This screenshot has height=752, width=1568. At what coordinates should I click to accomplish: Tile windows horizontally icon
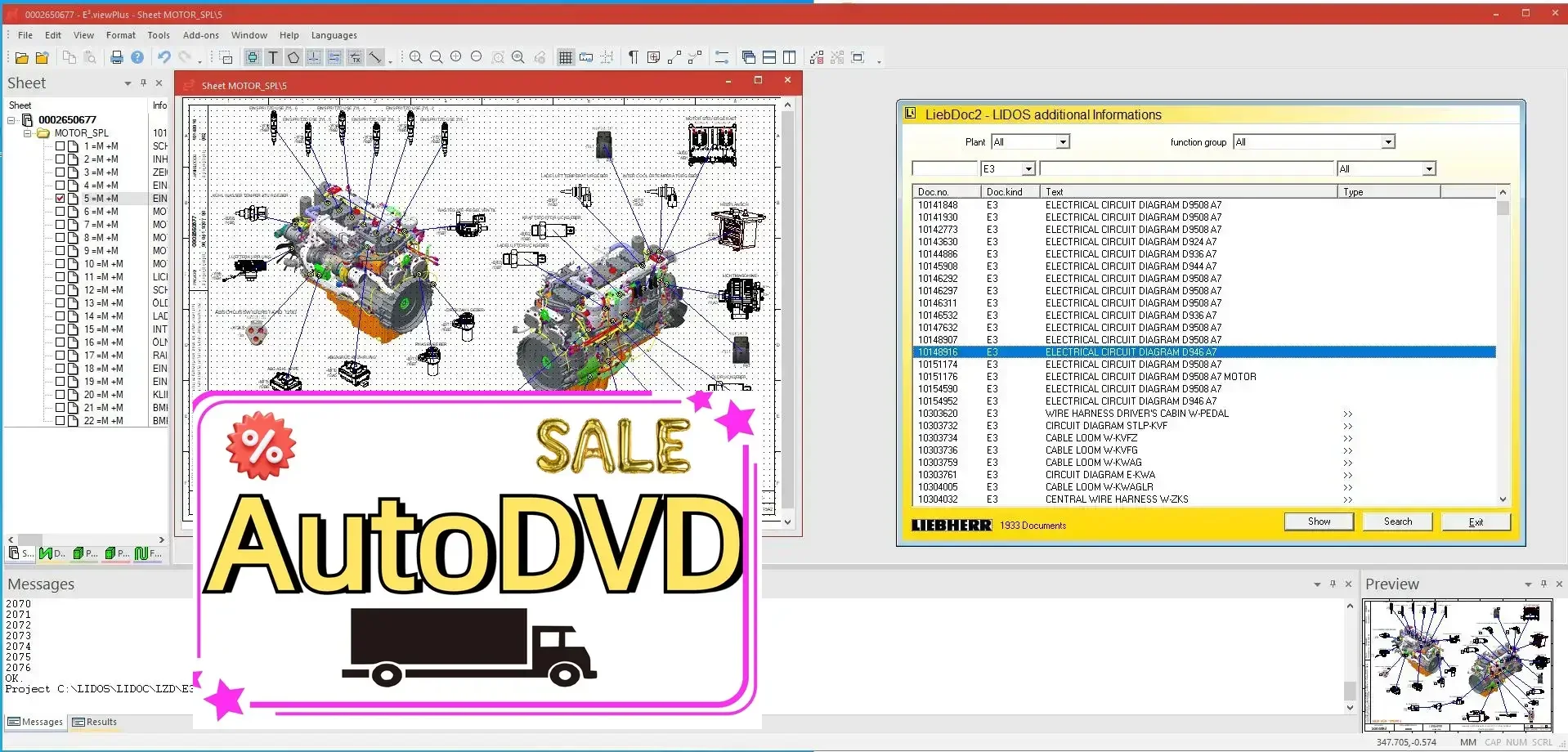coord(769,57)
